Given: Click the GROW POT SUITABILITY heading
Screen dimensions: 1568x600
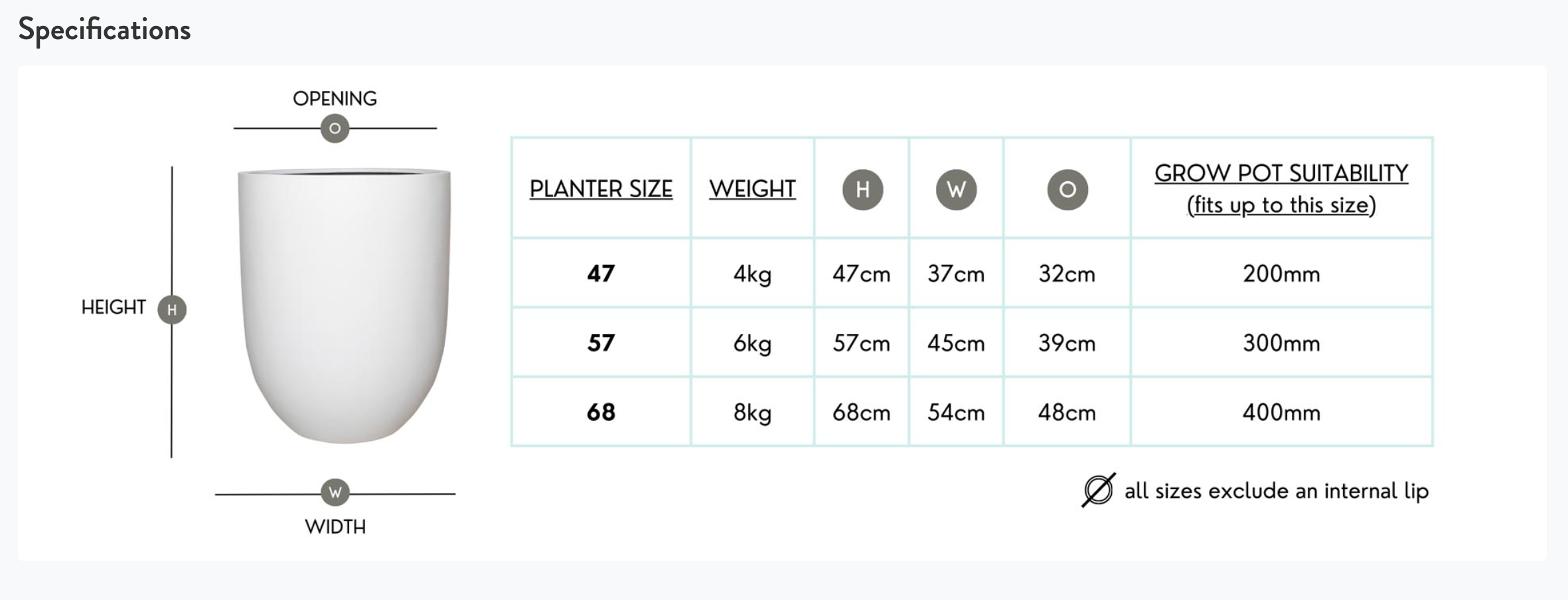Looking at the screenshot, I should click(x=1281, y=174).
